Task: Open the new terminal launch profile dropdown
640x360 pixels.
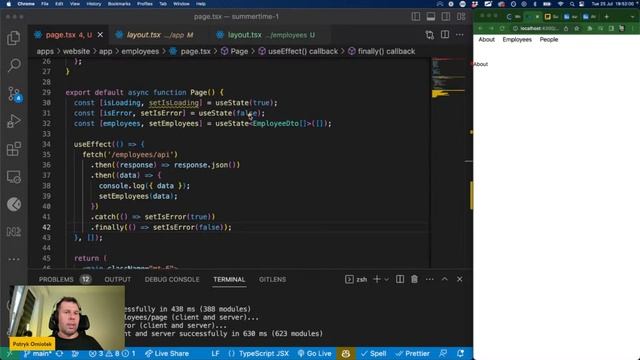Action: pos(387,280)
